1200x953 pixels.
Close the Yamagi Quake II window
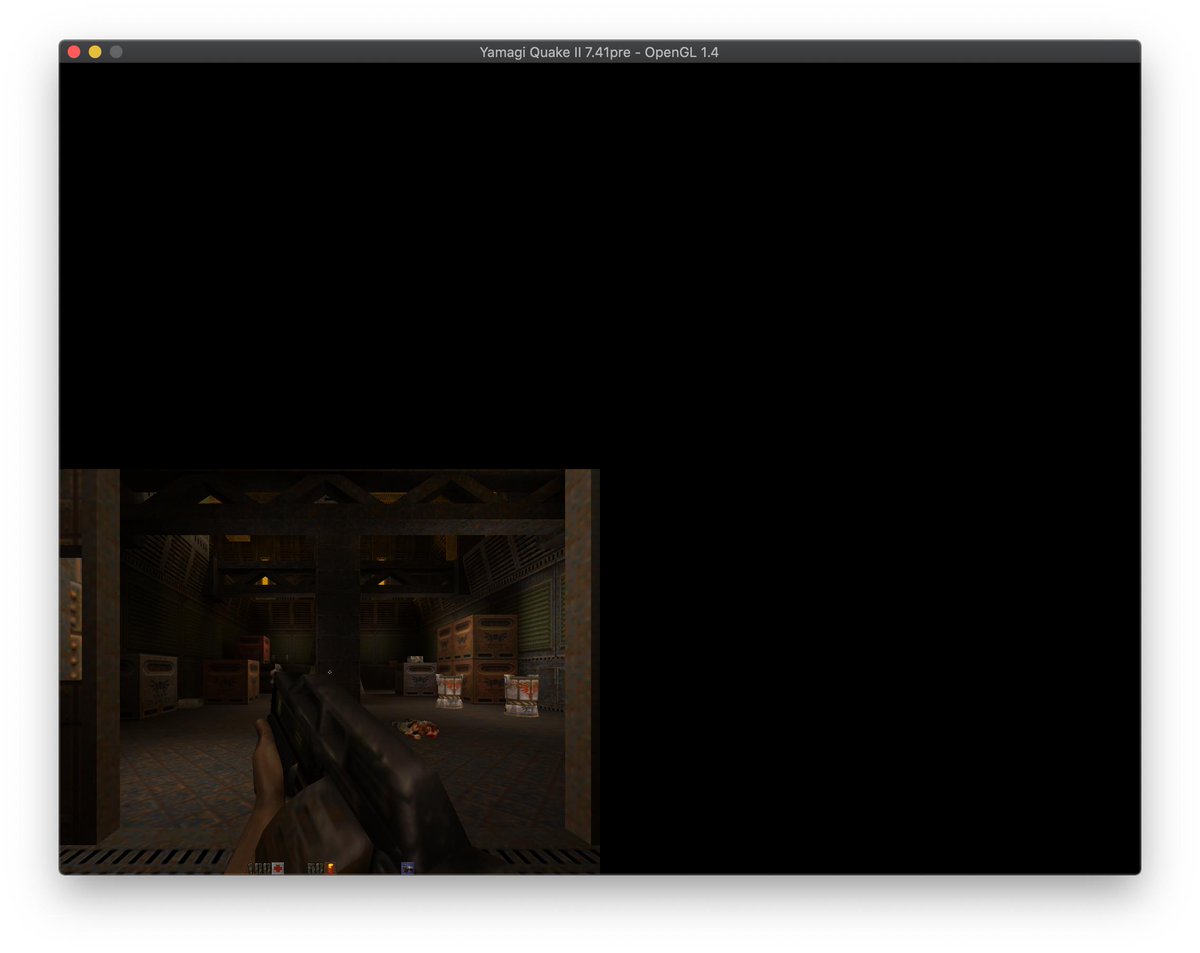(x=74, y=51)
